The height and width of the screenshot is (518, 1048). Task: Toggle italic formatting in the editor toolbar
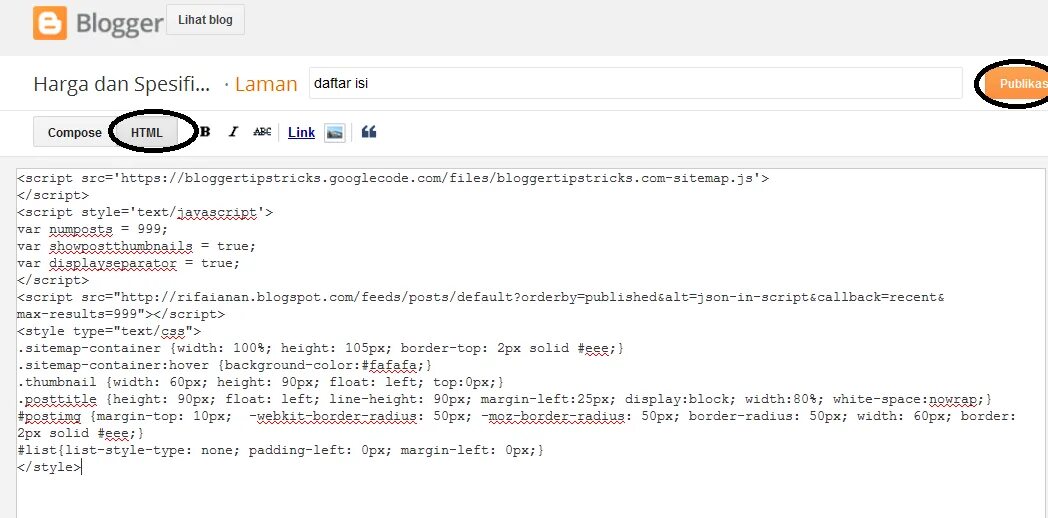coord(233,132)
